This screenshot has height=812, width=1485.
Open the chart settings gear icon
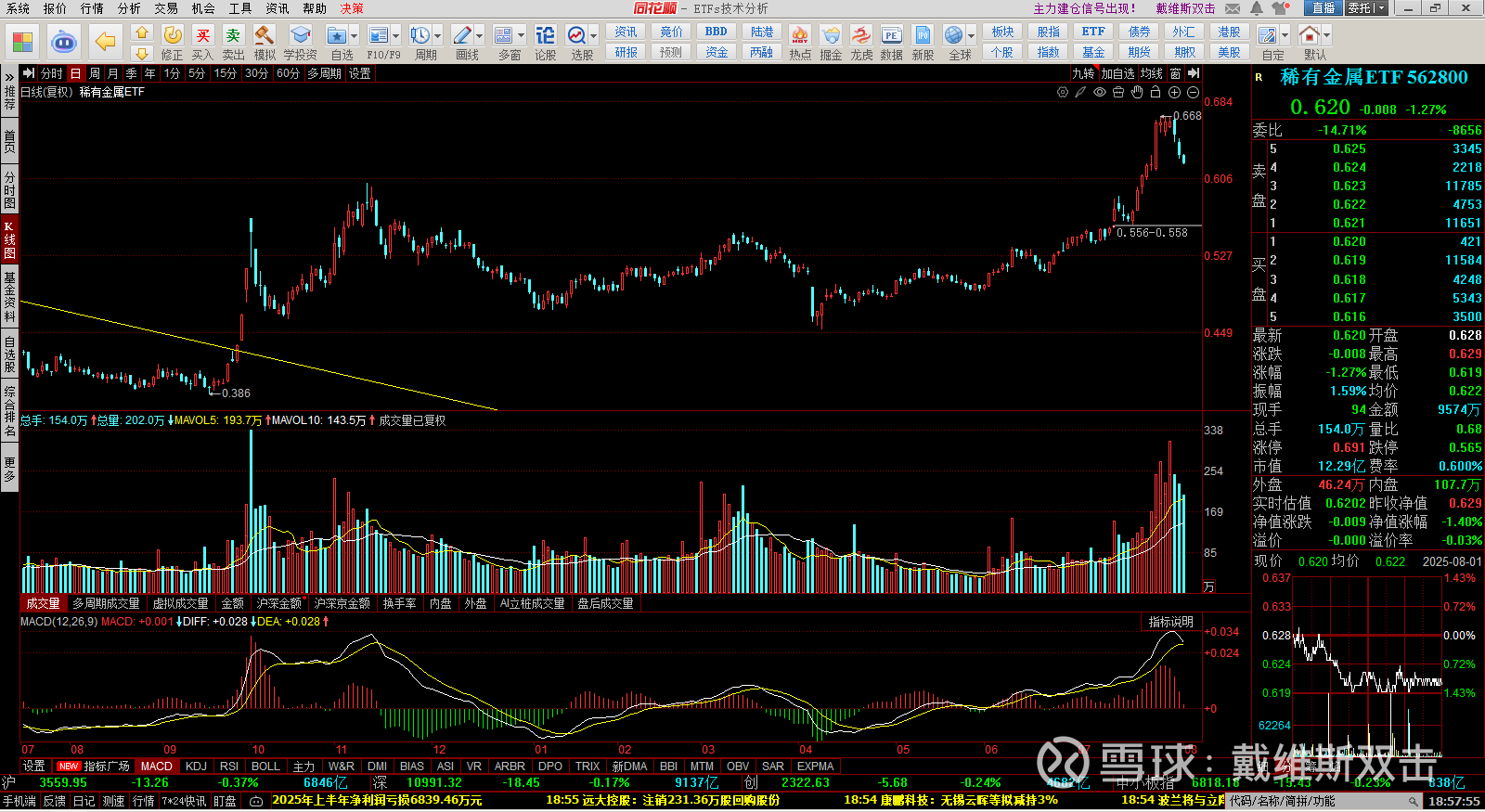pyautogui.click(x=1063, y=92)
